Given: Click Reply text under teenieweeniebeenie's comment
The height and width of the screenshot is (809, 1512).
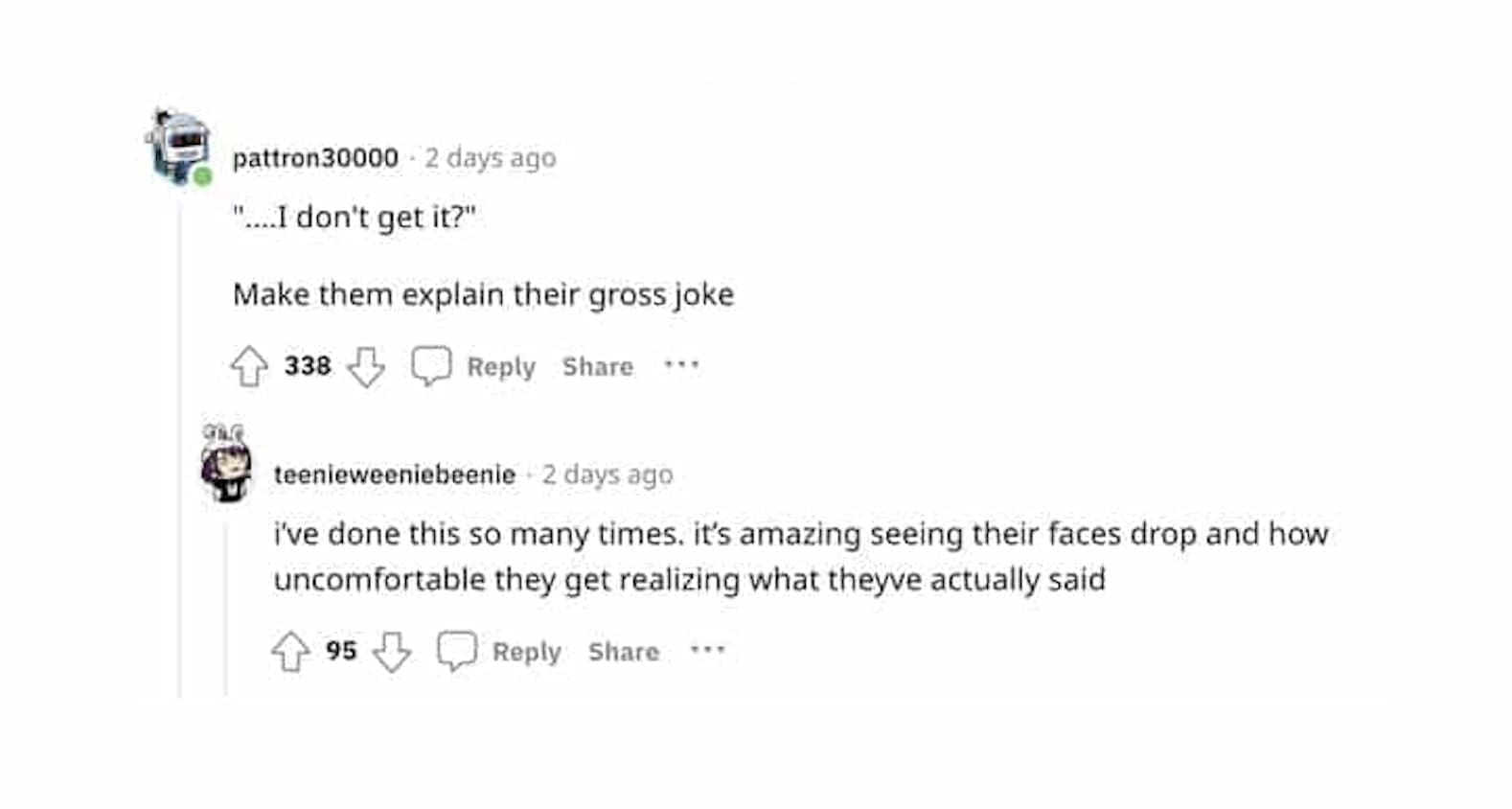Looking at the screenshot, I should (527, 653).
